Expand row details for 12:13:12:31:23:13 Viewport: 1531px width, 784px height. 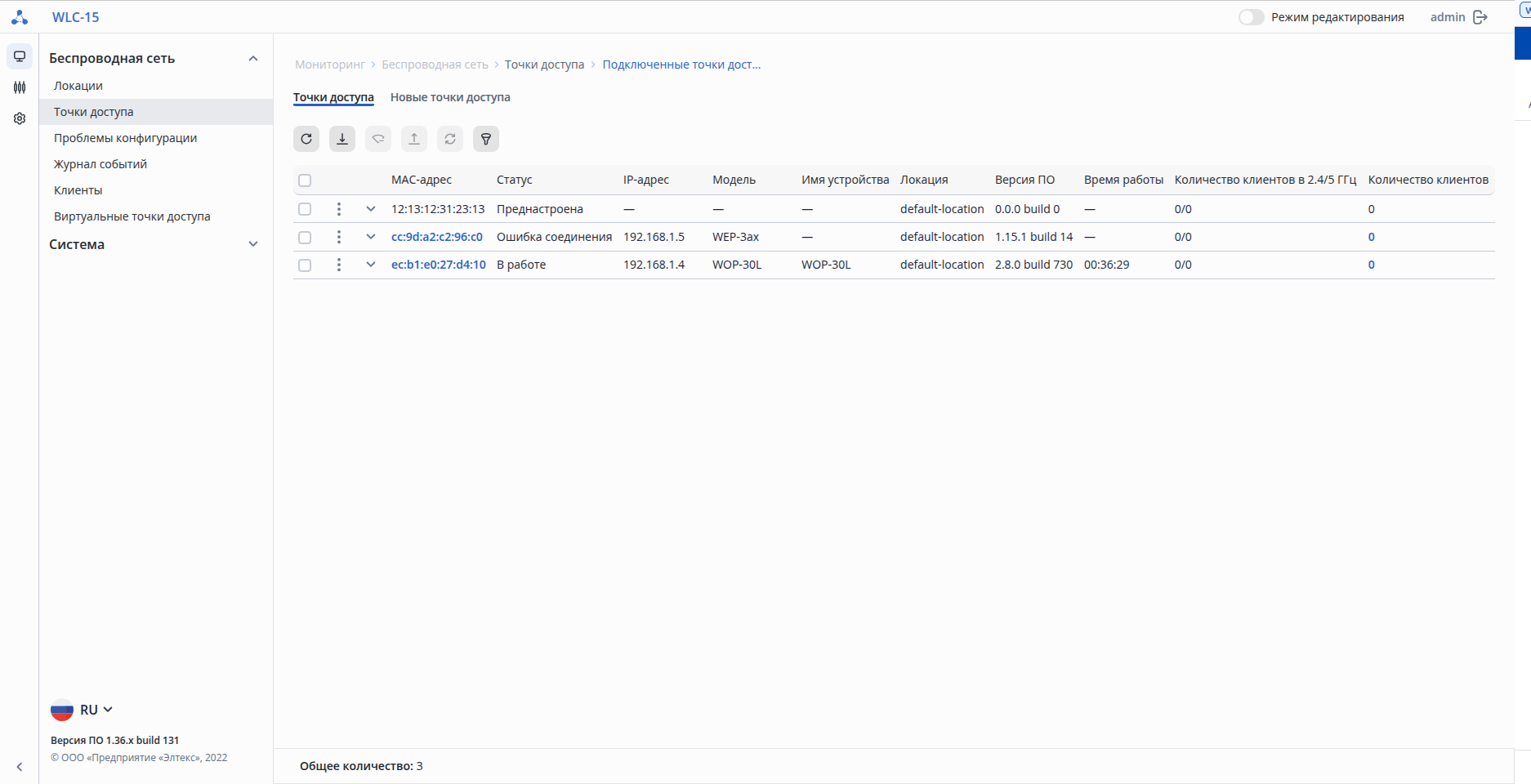(371, 209)
